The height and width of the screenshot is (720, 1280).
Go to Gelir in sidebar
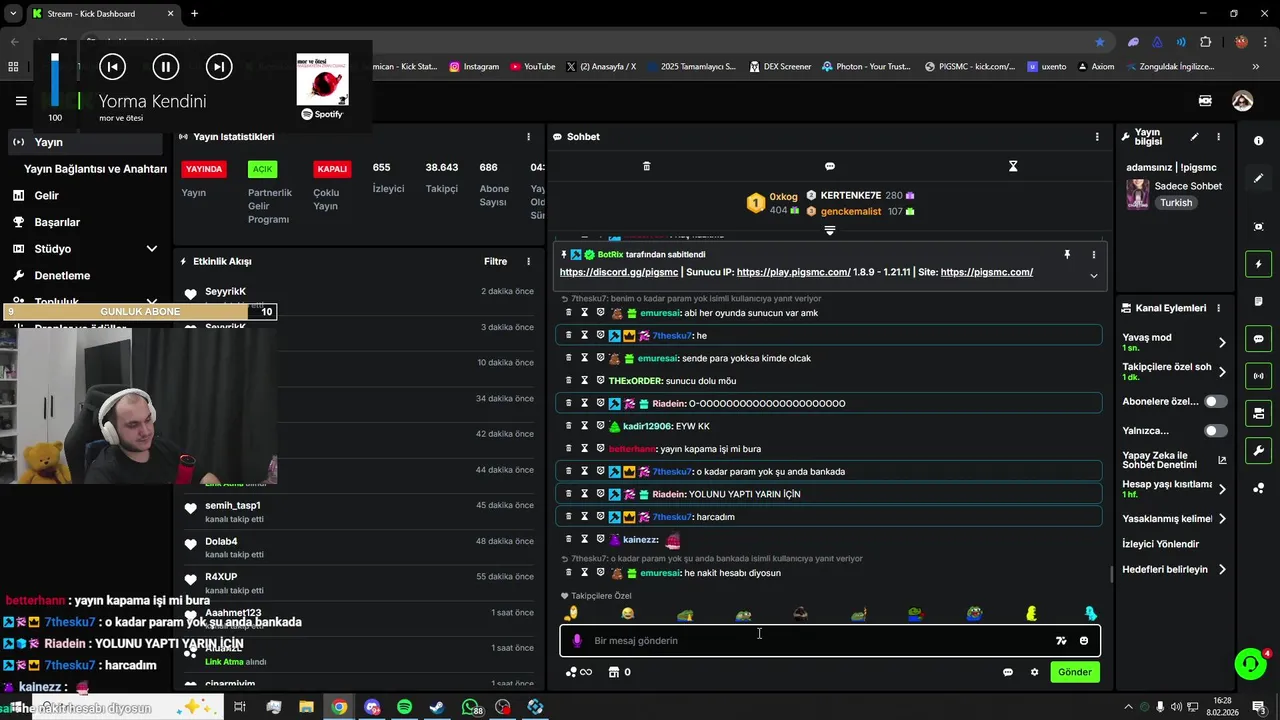click(46, 195)
